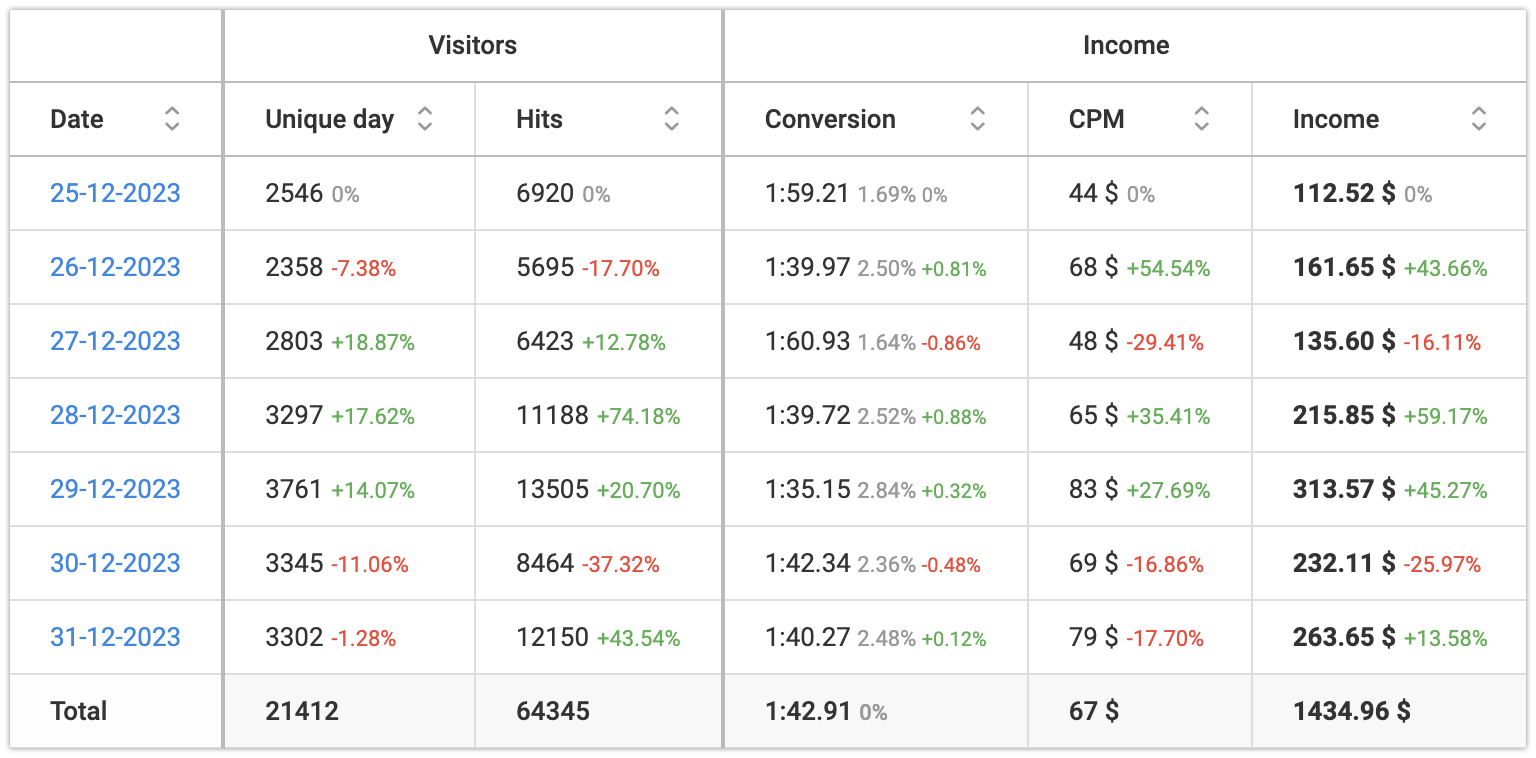
Task: Select hits value 11188
Action: (553, 415)
